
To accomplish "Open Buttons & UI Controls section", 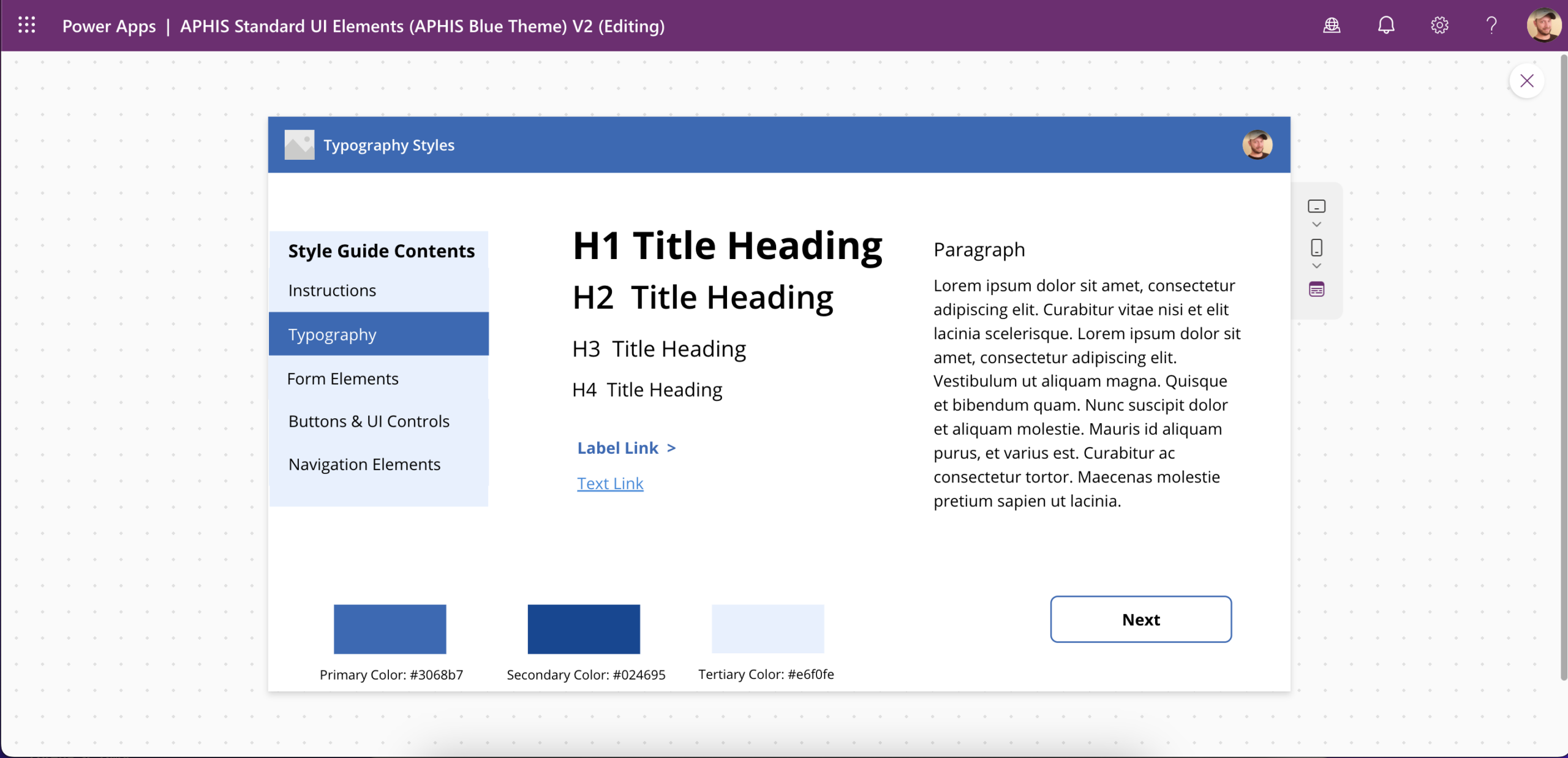I will [369, 421].
